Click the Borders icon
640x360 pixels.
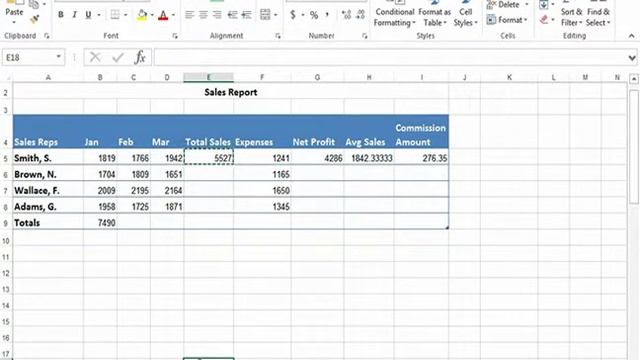click(115, 15)
